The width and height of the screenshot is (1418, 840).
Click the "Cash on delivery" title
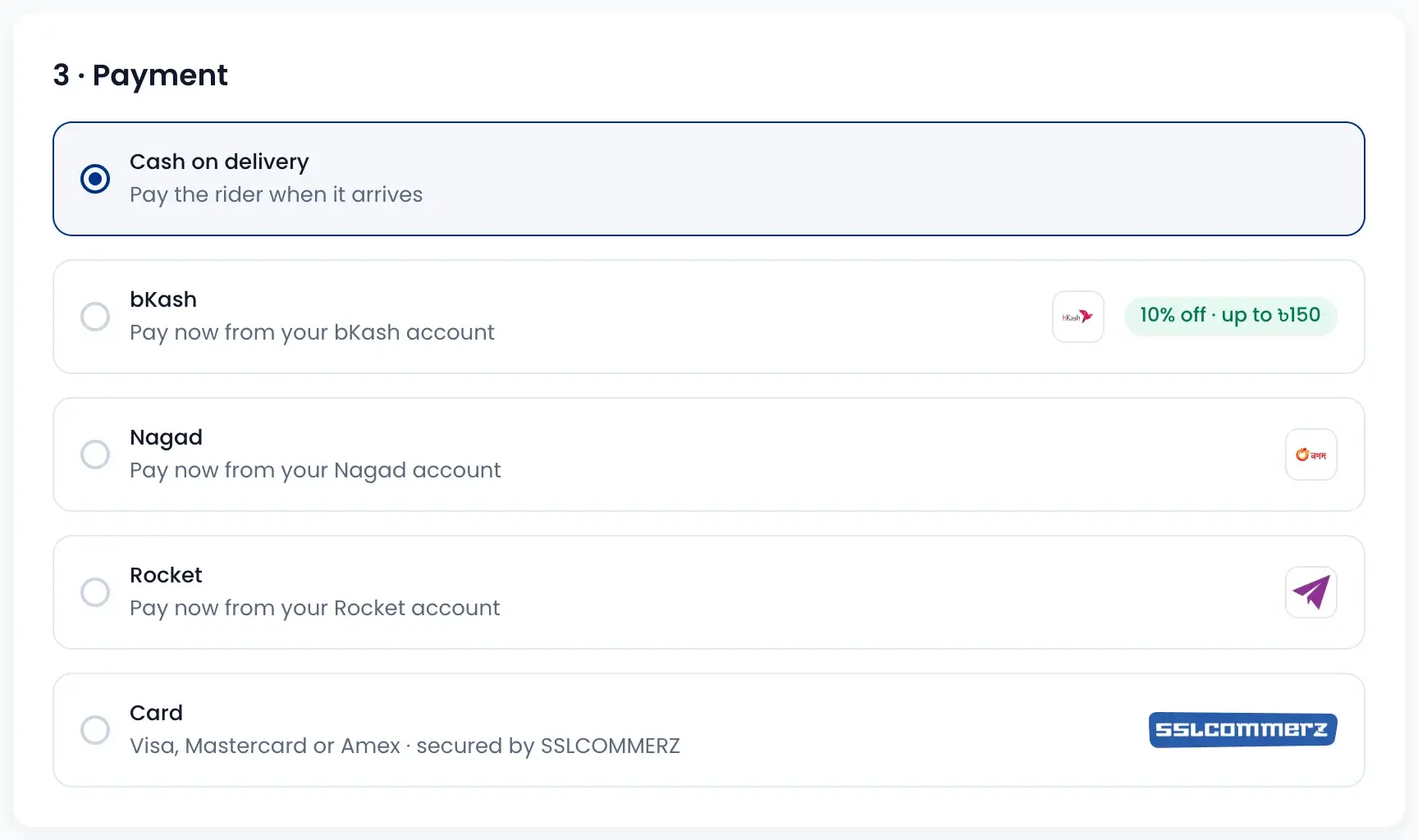click(219, 162)
